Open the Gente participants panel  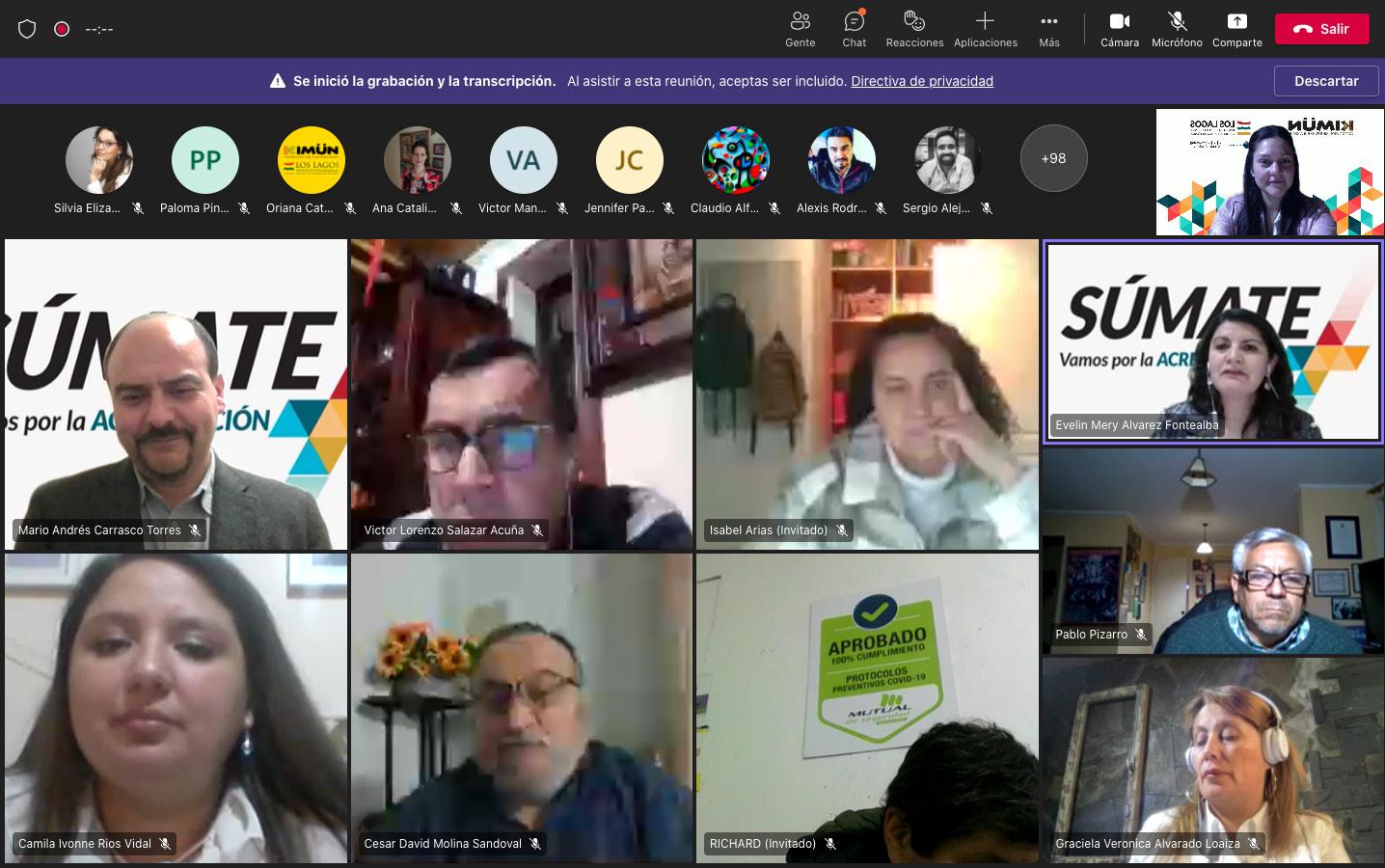point(800,29)
